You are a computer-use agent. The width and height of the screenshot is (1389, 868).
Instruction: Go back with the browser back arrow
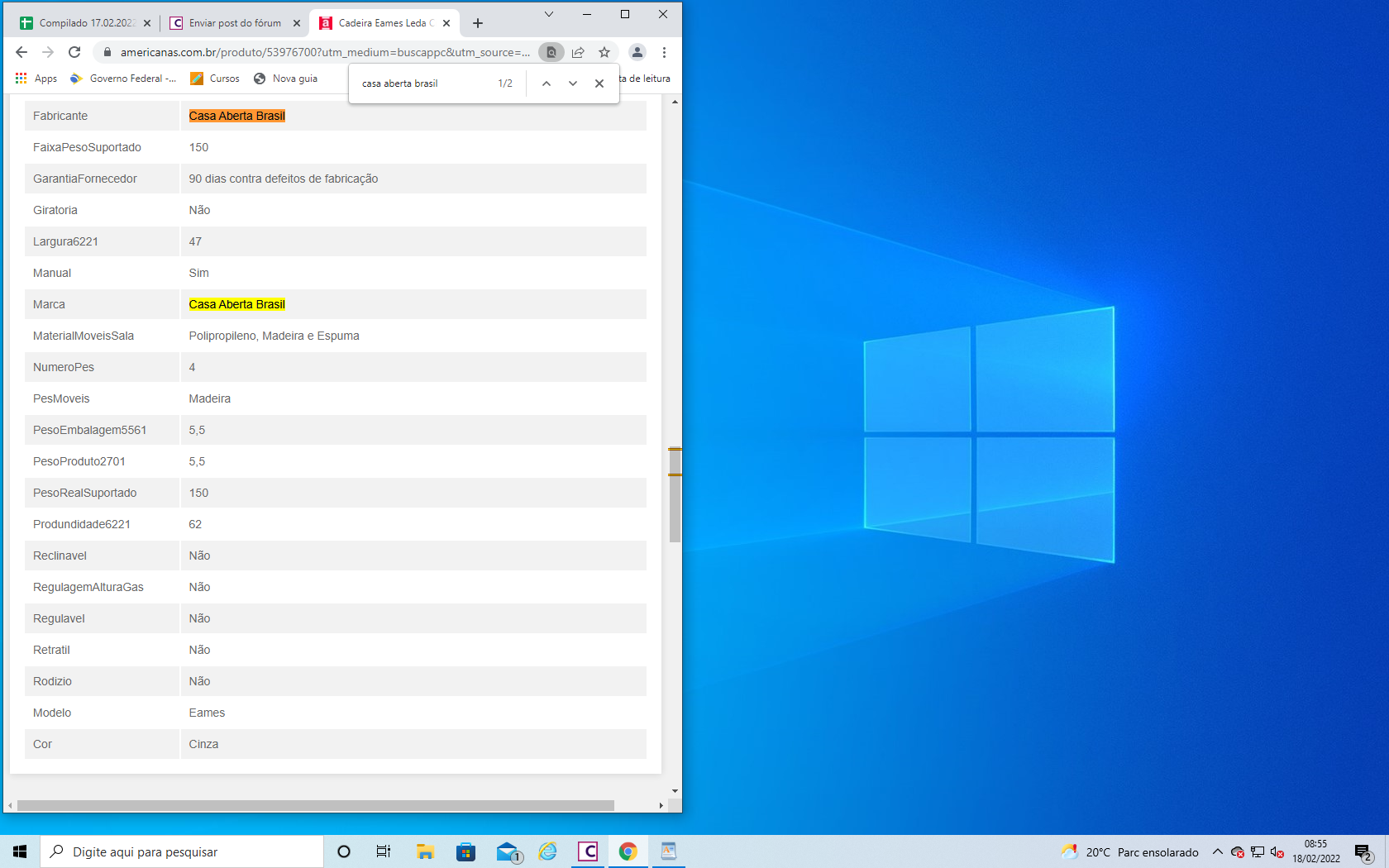pos(21,52)
